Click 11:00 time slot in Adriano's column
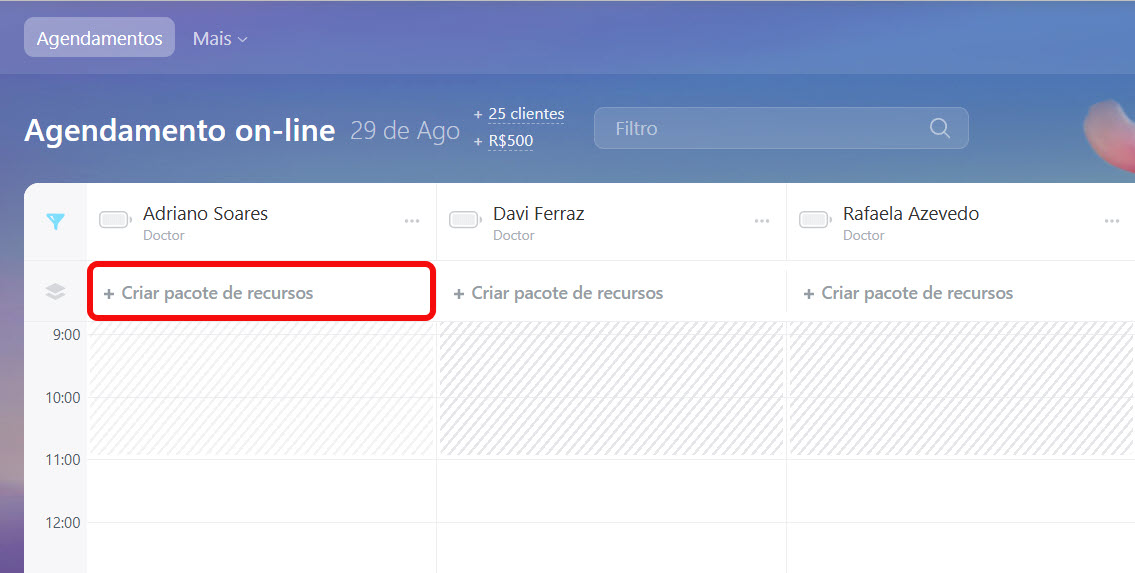Screen dimensions: 1135x573 [261, 490]
